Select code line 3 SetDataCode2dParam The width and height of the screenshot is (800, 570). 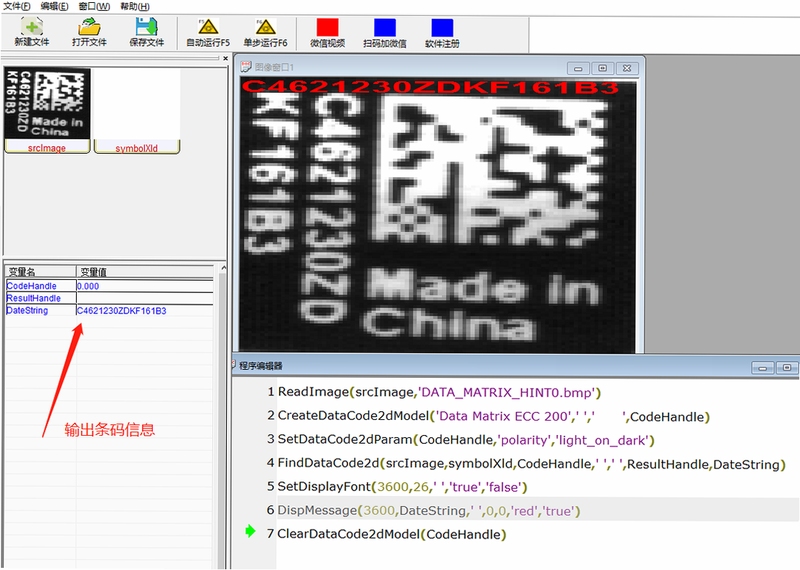(x=466, y=440)
